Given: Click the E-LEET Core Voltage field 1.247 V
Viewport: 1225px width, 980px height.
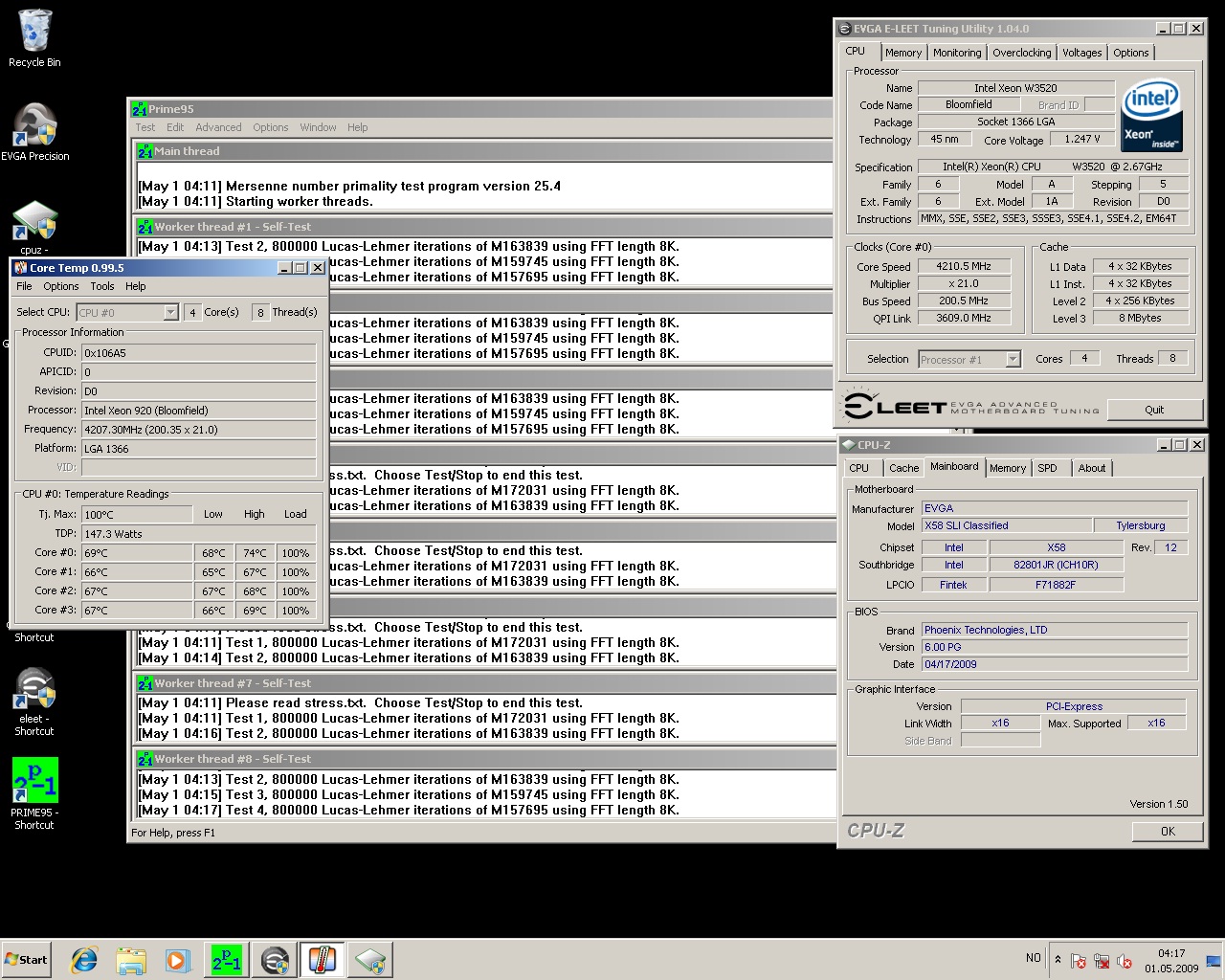Looking at the screenshot, I should (1082, 139).
